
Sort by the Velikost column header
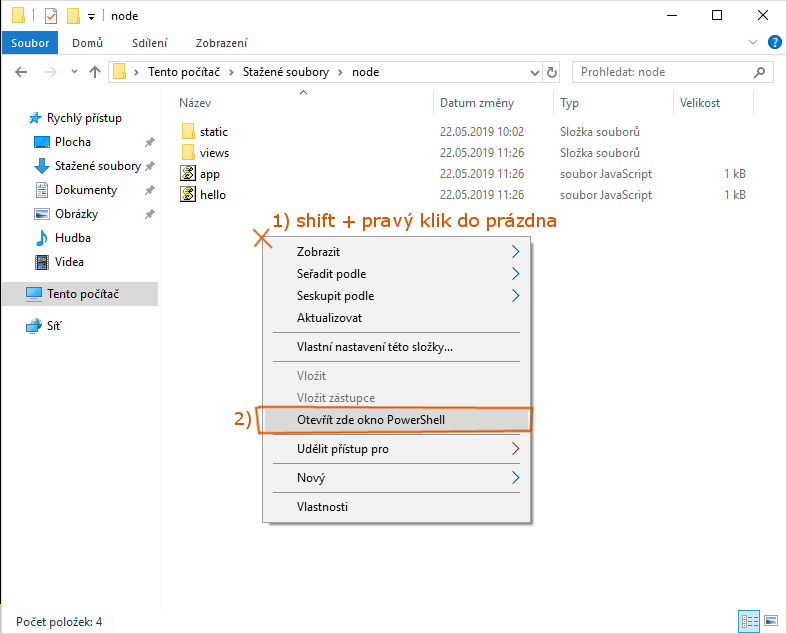700,103
